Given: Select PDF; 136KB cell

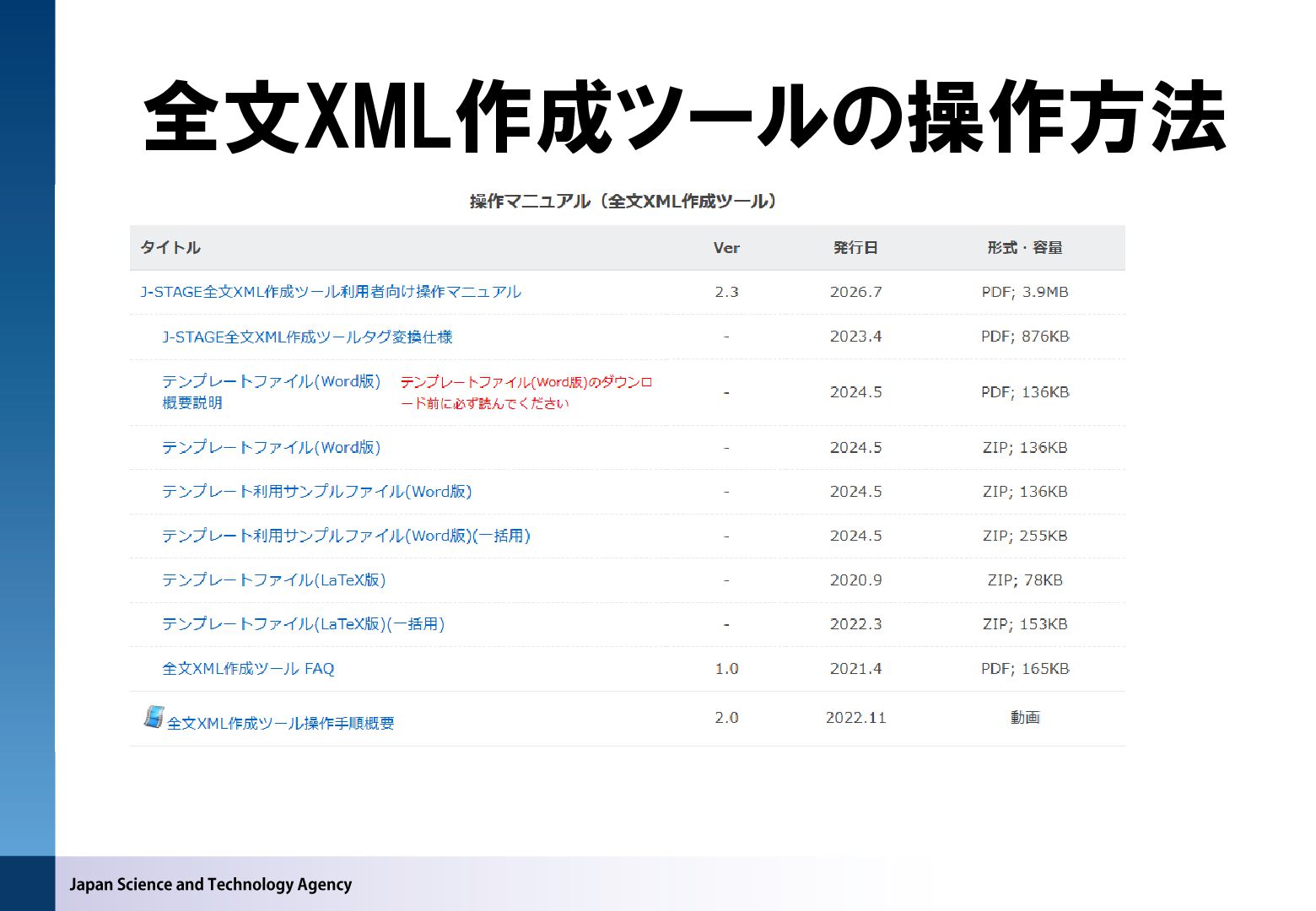Looking at the screenshot, I should (x=1025, y=392).
